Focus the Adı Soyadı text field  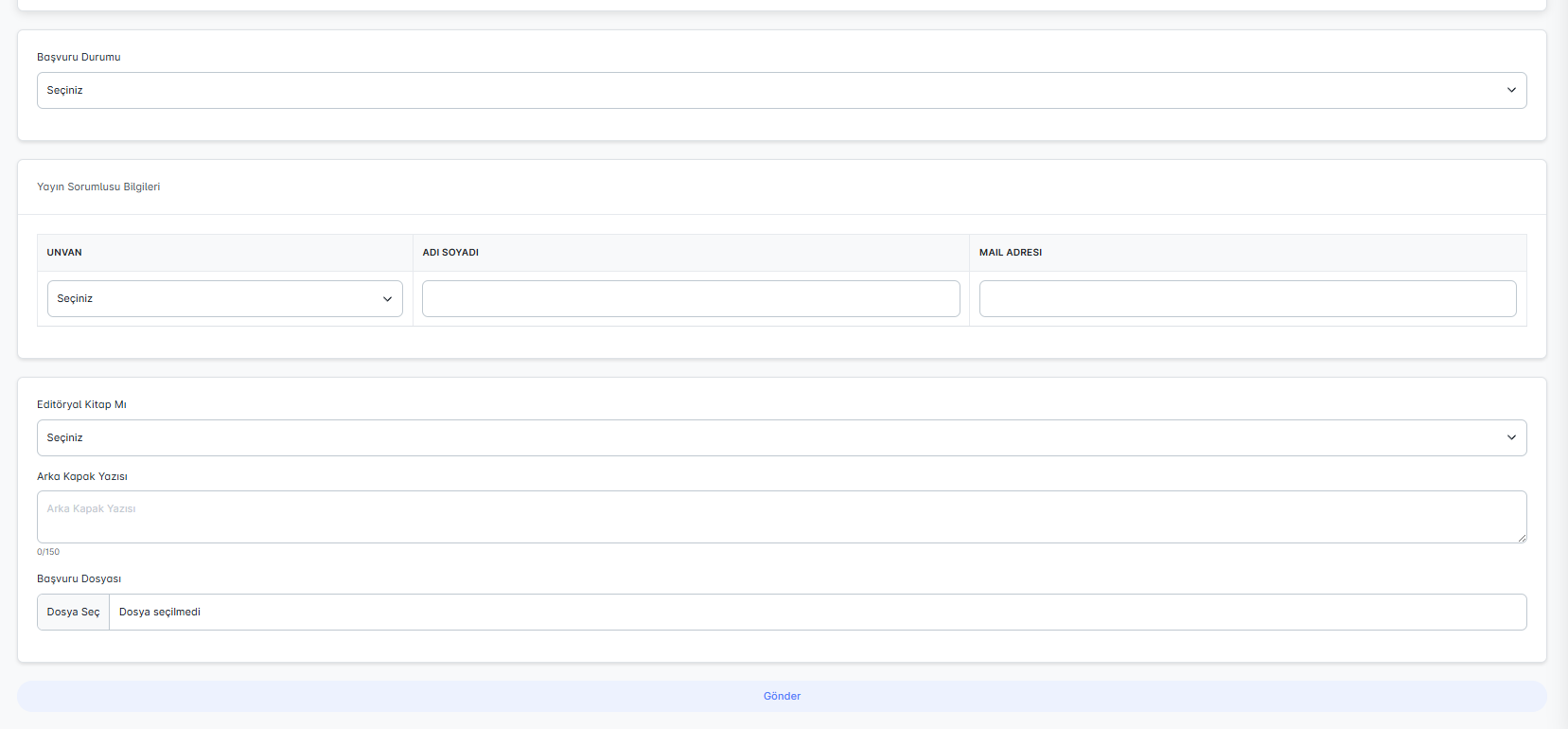691,299
